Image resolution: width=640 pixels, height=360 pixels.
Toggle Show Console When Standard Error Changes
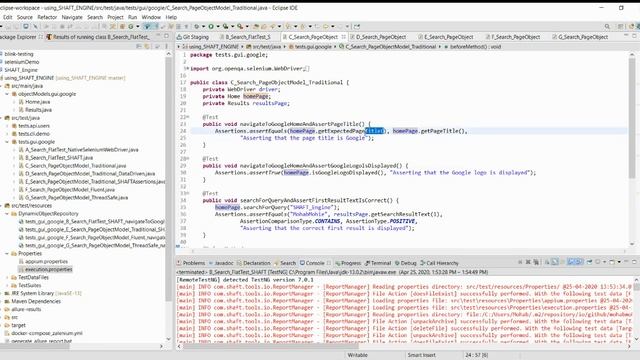coord(579,262)
